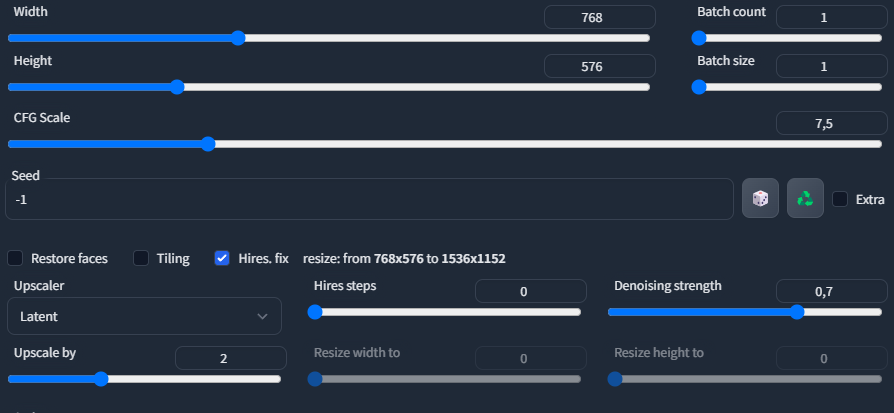The image size is (894, 413).
Task: Open the Upscaler dropdown showing Latent
Action: tap(144, 316)
